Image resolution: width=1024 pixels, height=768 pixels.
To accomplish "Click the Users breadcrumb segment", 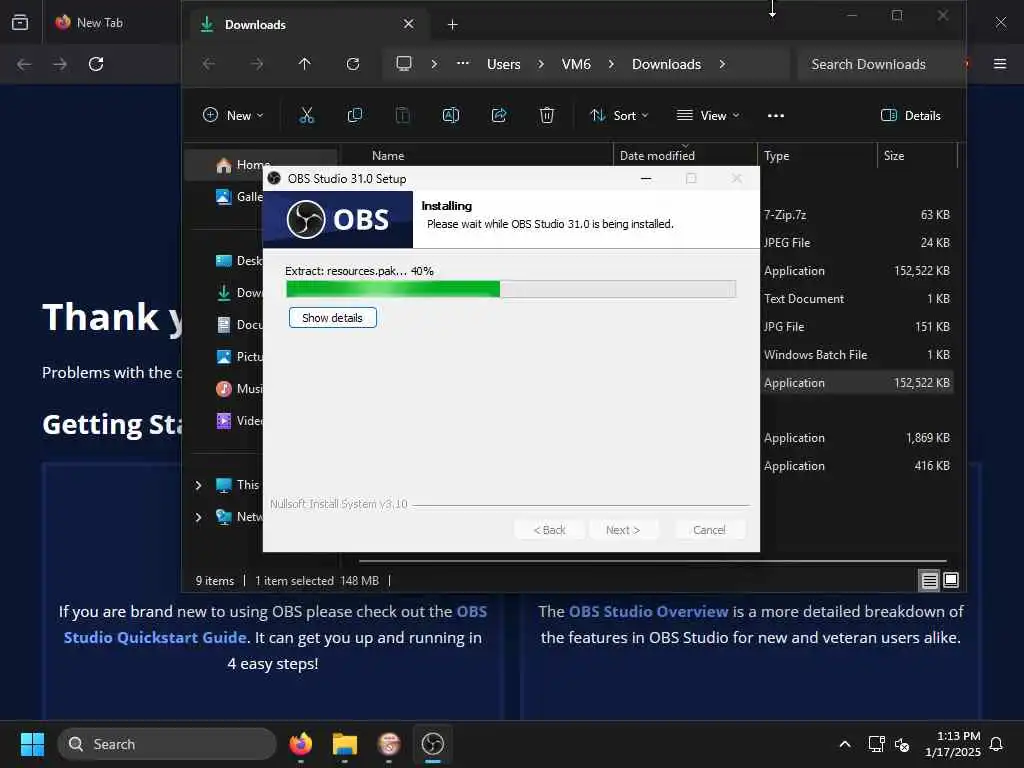I will point(504,64).
